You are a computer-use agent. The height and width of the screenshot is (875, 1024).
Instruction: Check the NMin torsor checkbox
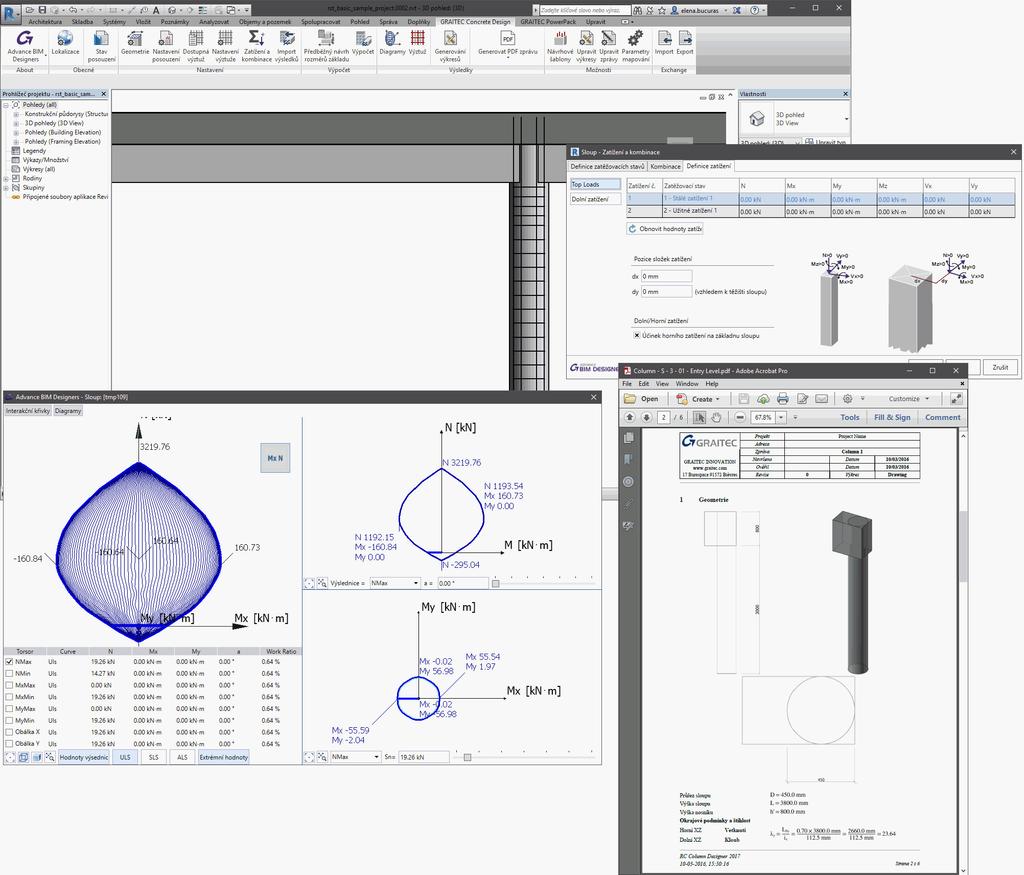pos(9,673)
